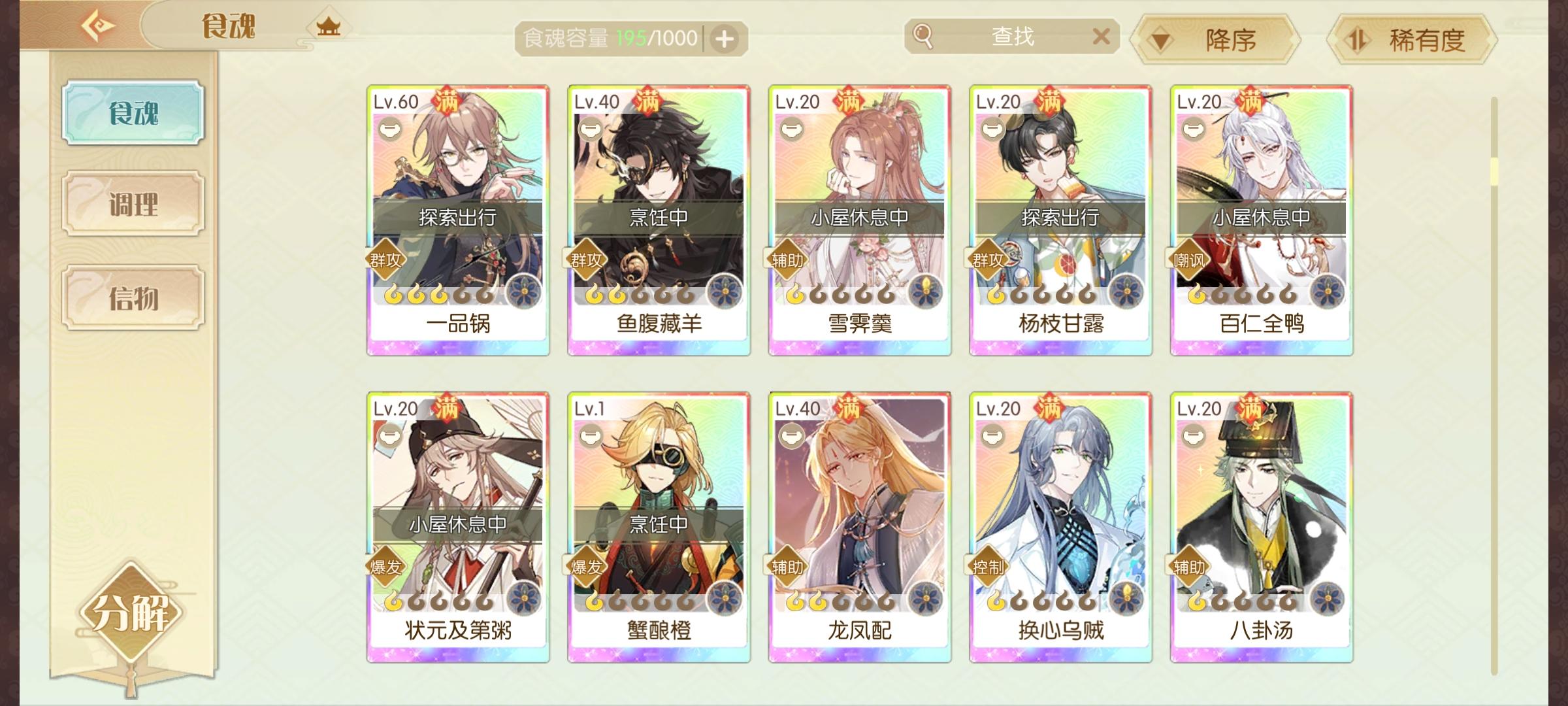Switch to the 调理 side tab
Viewport: 1568px width, 706px height.
[x=133, y=205]
